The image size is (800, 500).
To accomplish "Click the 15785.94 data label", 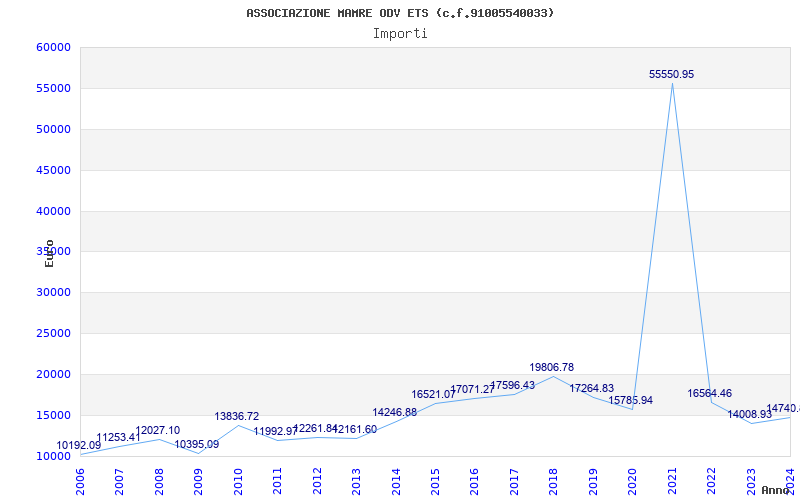I will click(631, 401).
